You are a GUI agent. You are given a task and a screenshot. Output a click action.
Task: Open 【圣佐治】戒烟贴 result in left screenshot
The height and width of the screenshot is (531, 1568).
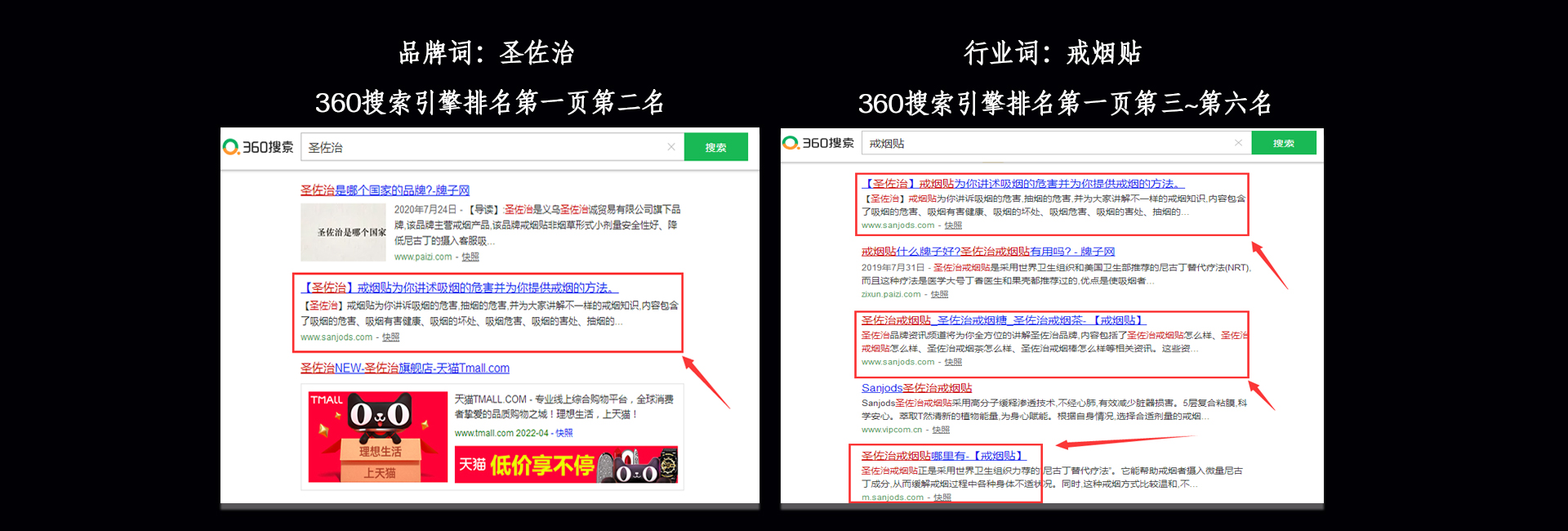(x=460, y=288)
